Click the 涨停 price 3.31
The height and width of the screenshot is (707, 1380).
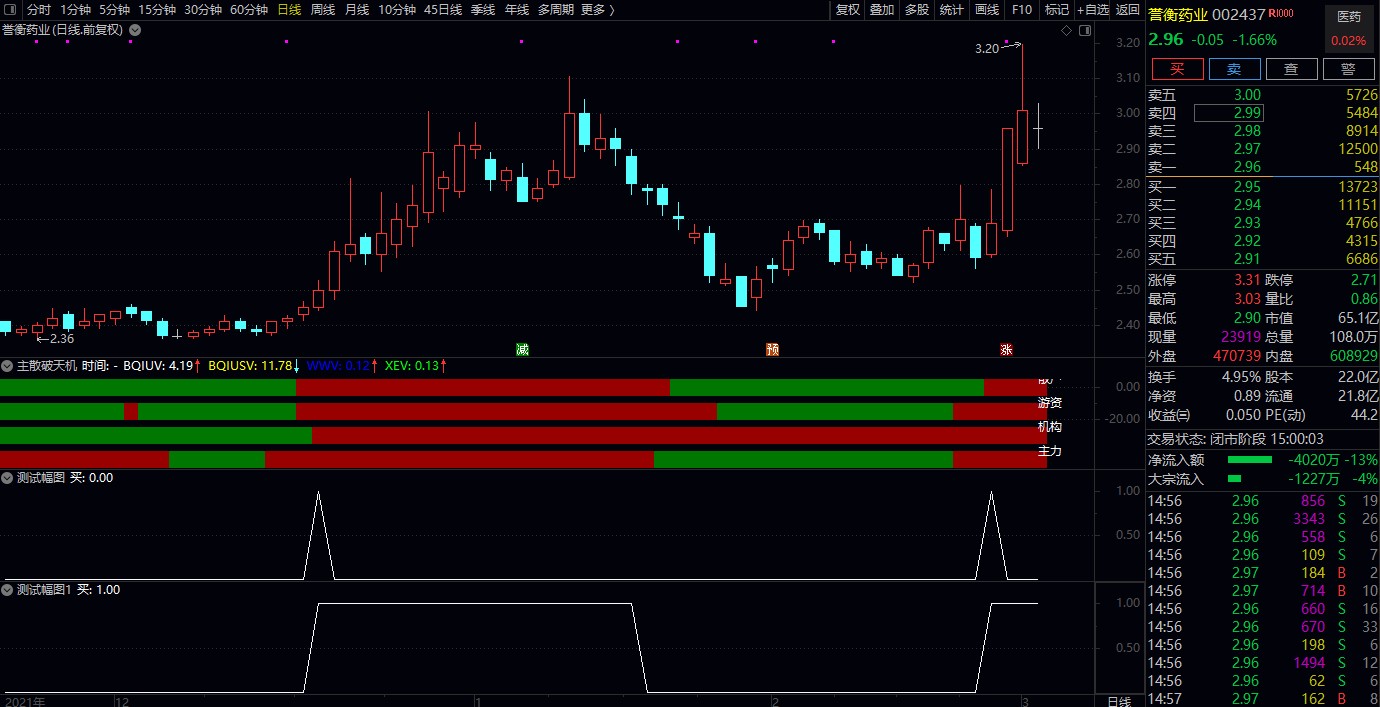[x=1247, y=281]
